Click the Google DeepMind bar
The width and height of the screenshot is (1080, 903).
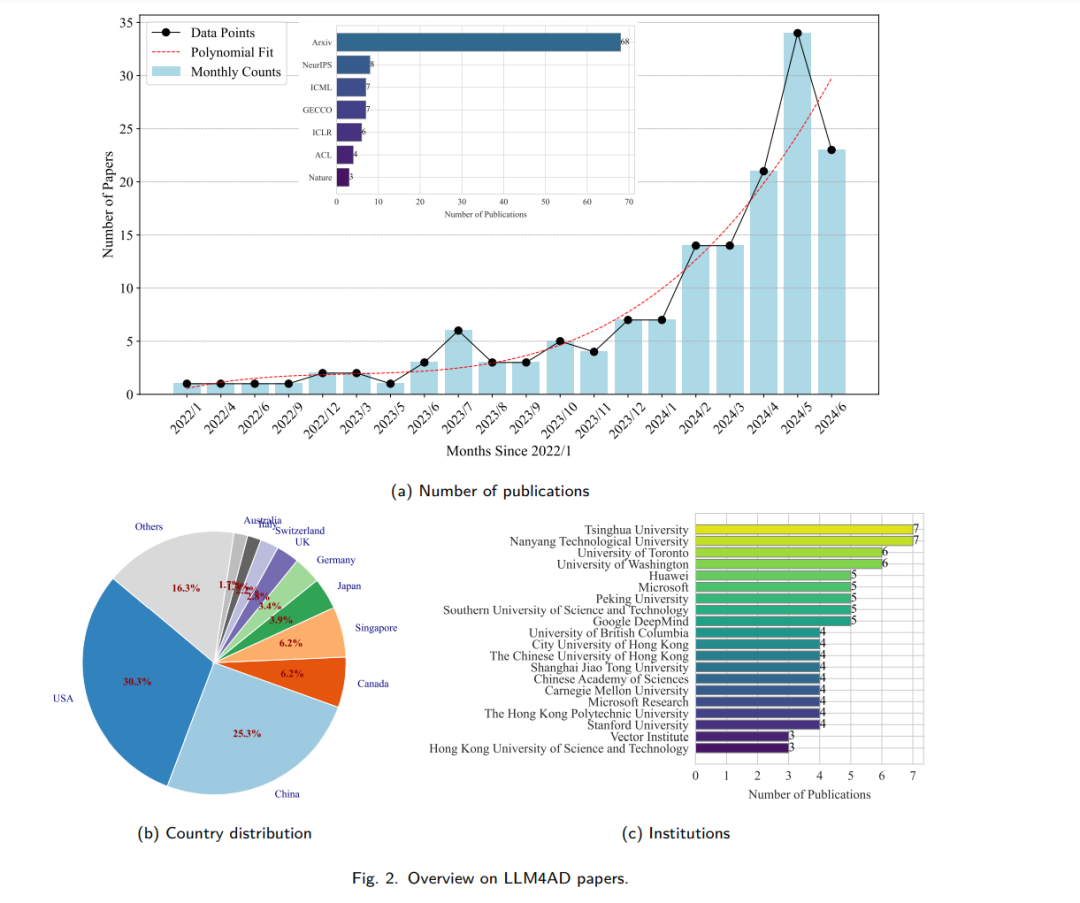pyautogui.click(x=773, y=621)
